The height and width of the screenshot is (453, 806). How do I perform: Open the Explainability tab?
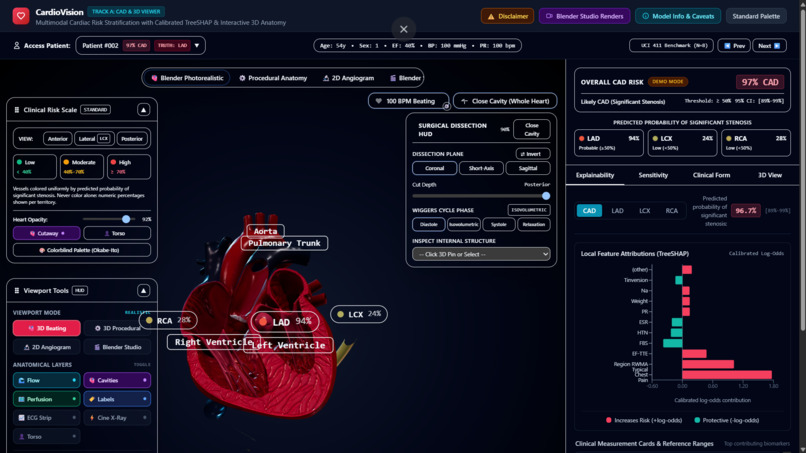595,175
